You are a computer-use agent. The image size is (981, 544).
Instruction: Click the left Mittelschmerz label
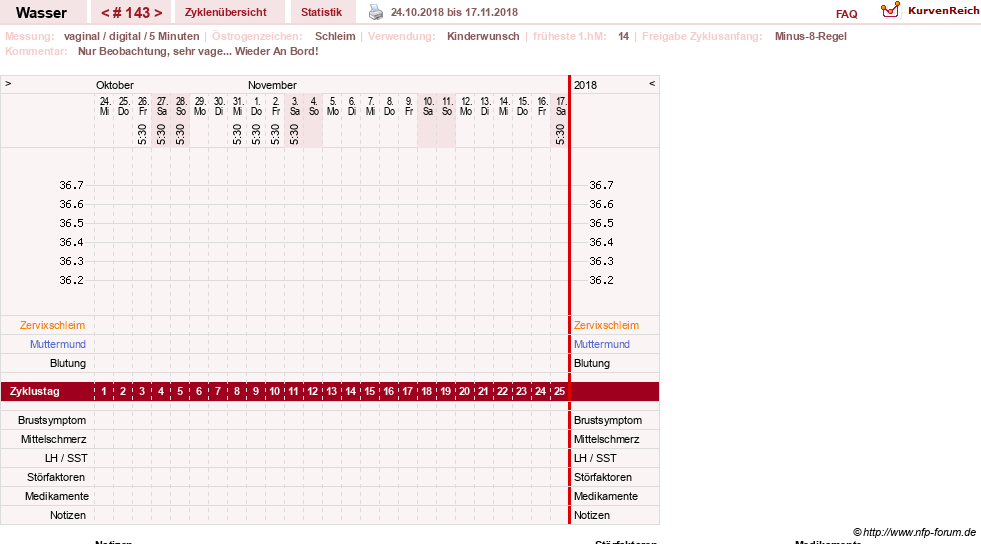point(53,439)
